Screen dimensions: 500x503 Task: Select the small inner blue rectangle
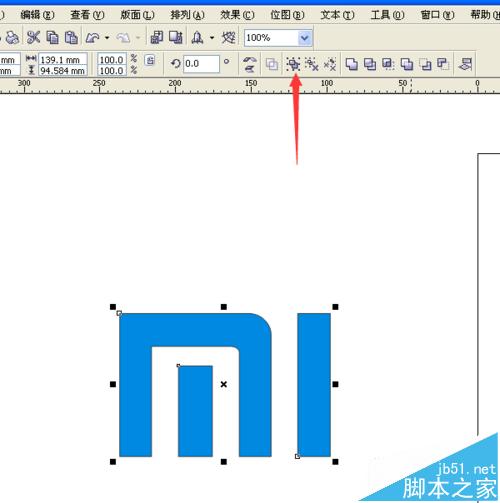click(195, 411)
